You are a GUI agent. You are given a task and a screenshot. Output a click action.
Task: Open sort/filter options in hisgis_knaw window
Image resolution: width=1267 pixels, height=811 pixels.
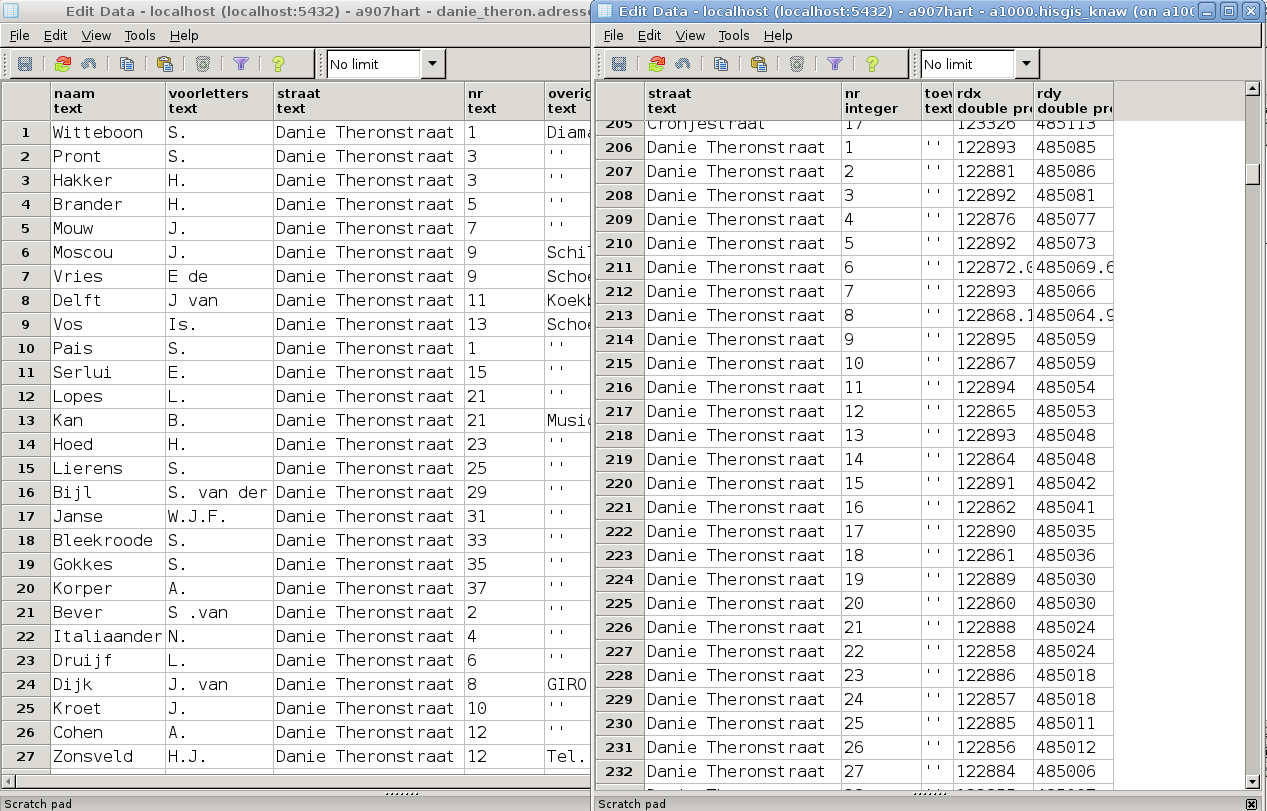[x=835, y=64]
